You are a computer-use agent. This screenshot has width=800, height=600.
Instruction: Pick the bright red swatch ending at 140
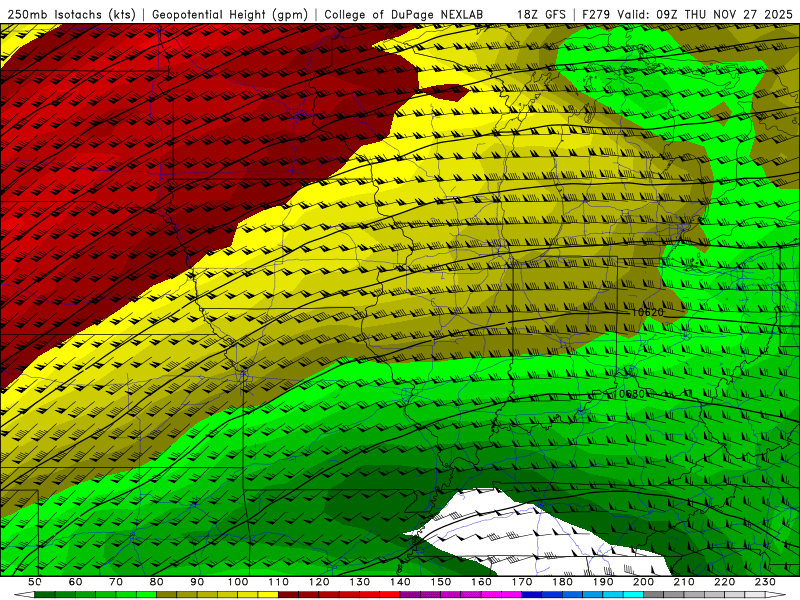(x=390, y=594)
